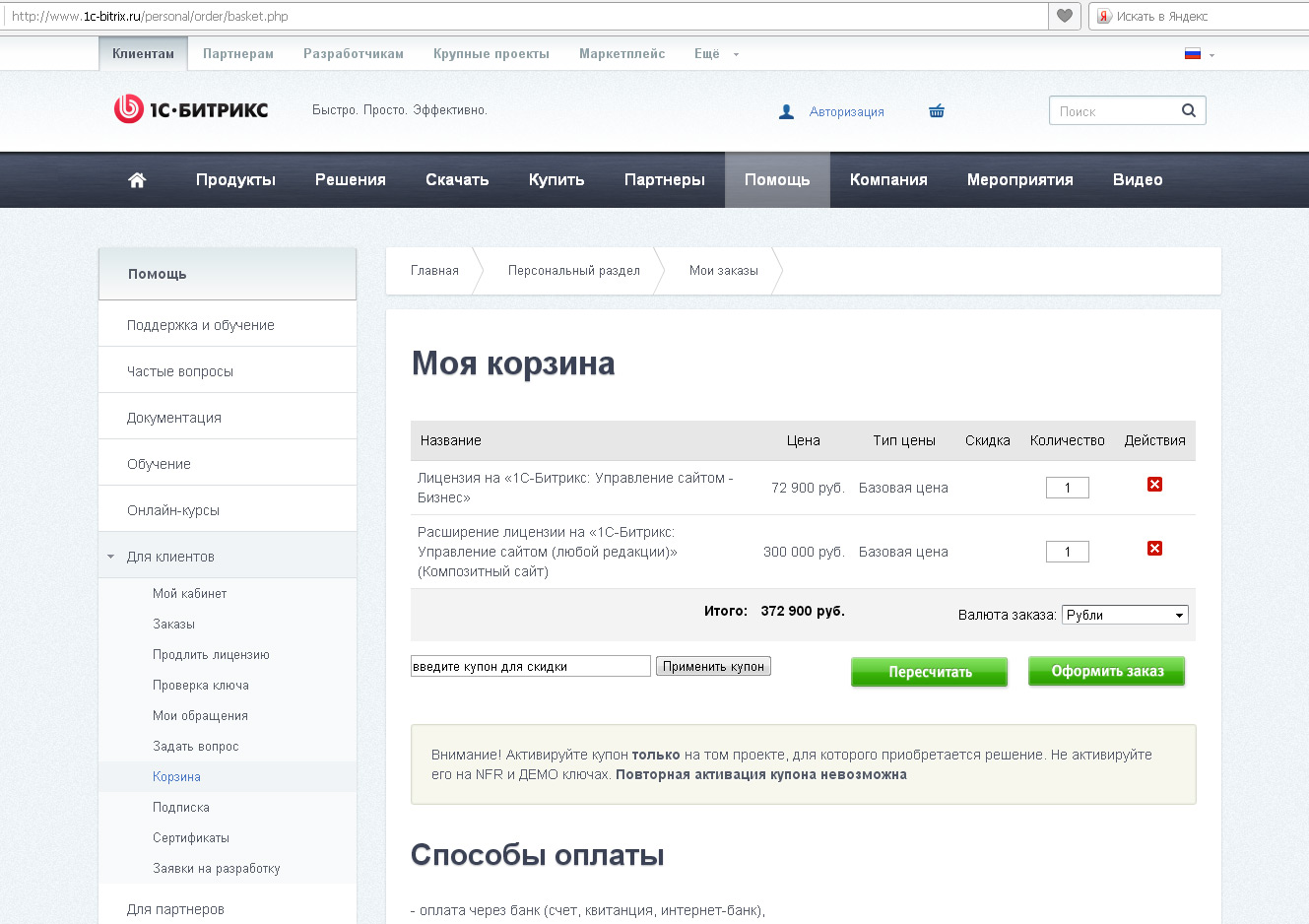Click the search magnifier icon
This screenshot has height=924, width=1309.
click(1189, 110)
